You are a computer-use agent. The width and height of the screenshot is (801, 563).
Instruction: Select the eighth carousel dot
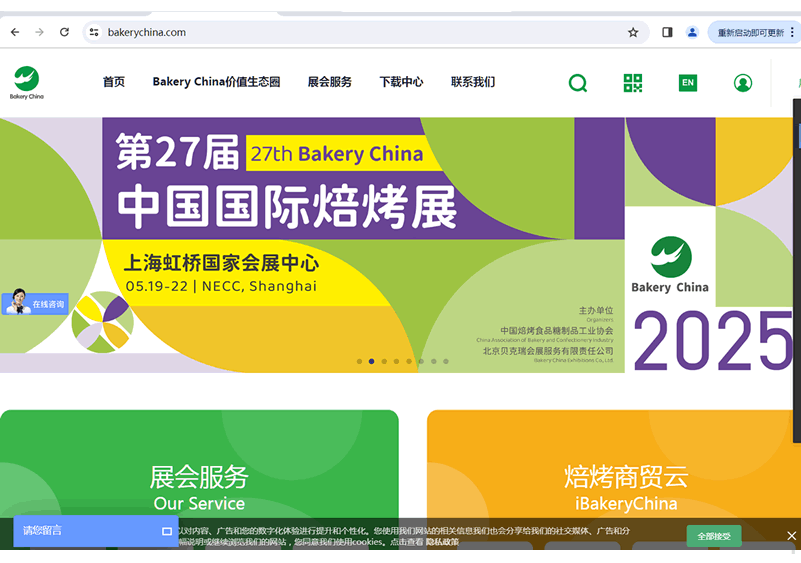click(446, 361)
